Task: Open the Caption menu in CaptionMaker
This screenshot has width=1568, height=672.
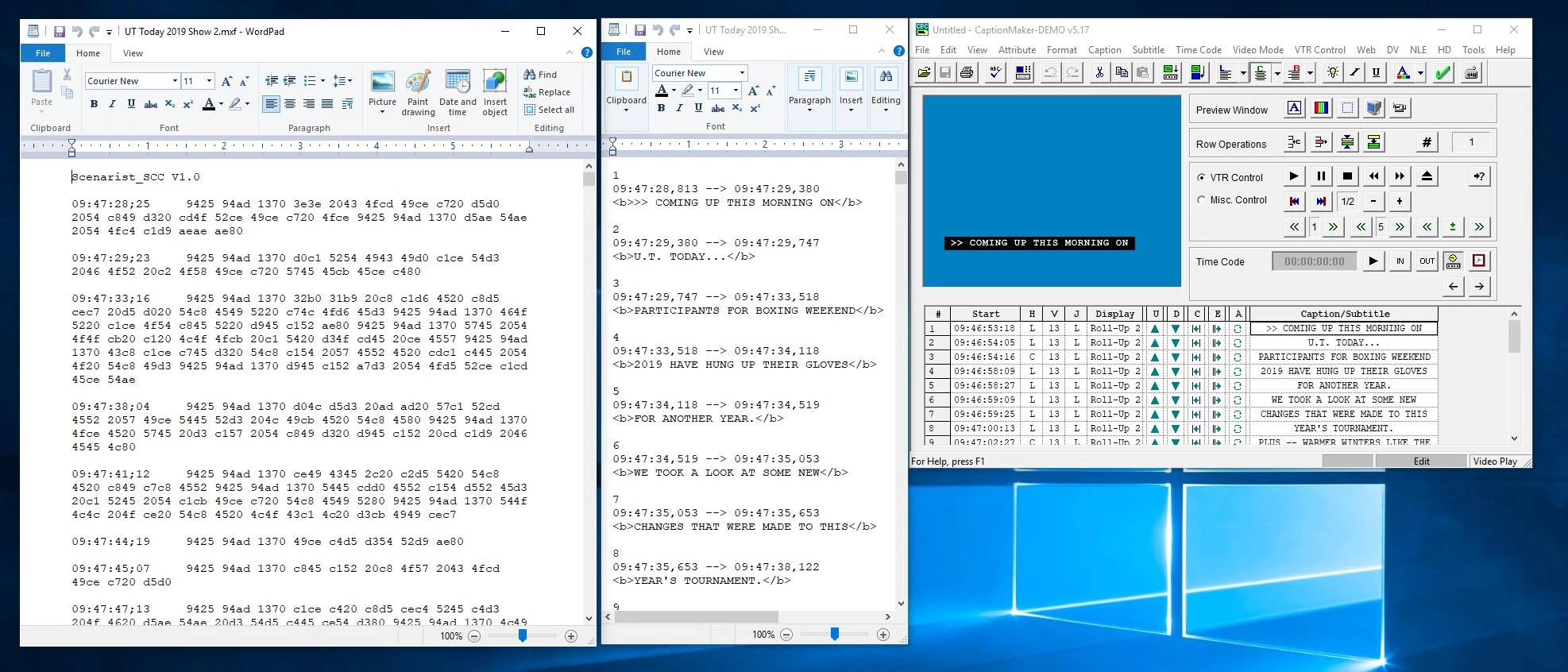Action: (x=1104, y=50)
